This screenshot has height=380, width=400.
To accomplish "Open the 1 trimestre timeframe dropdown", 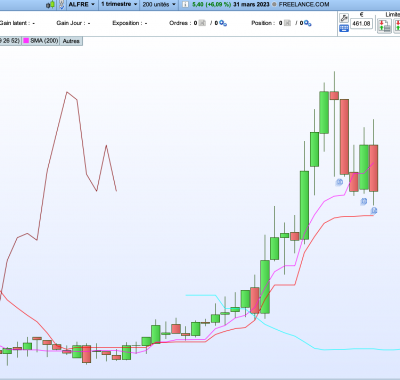I will click(119, 4).
